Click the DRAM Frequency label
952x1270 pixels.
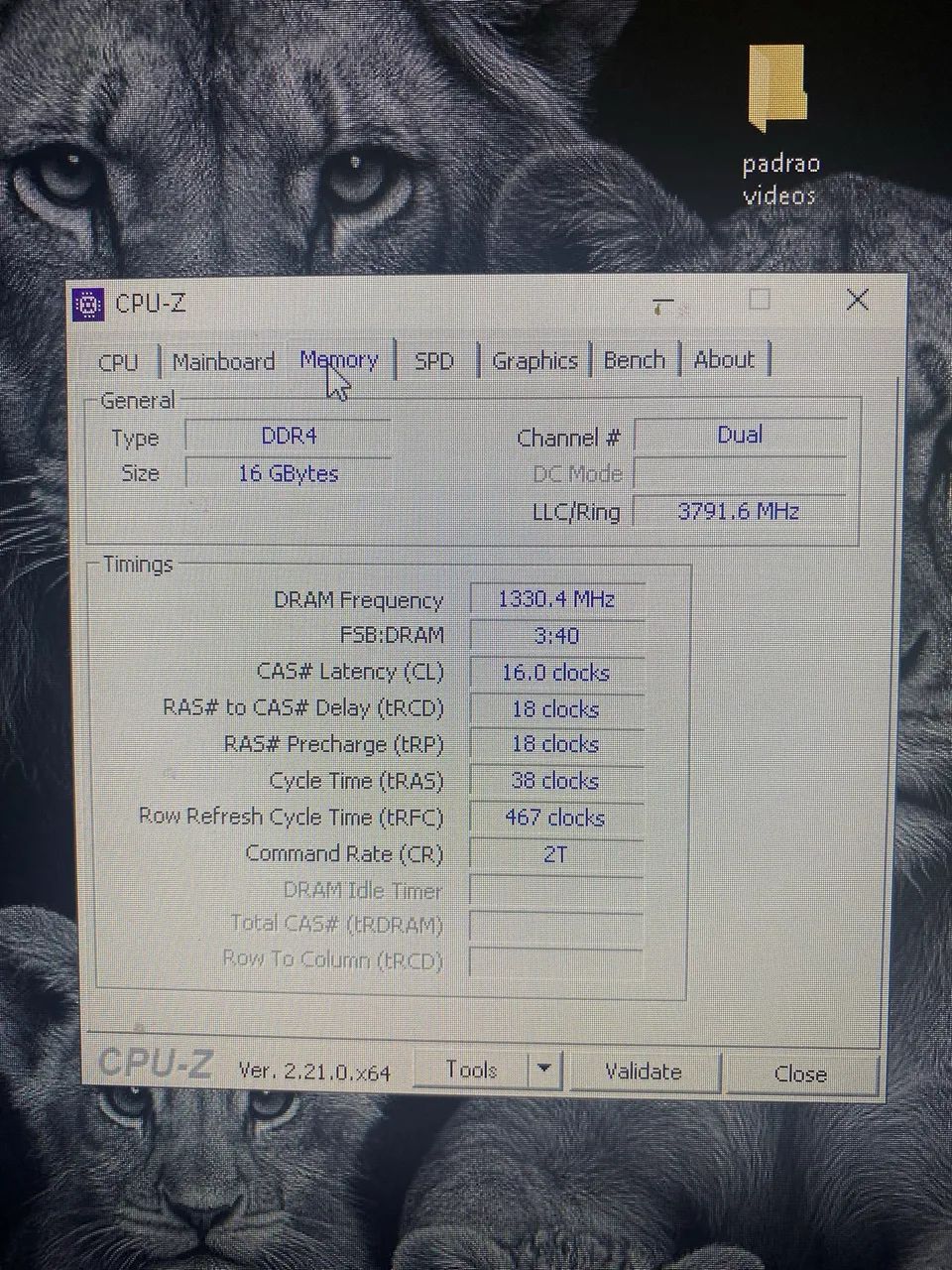tap(358, 600)
